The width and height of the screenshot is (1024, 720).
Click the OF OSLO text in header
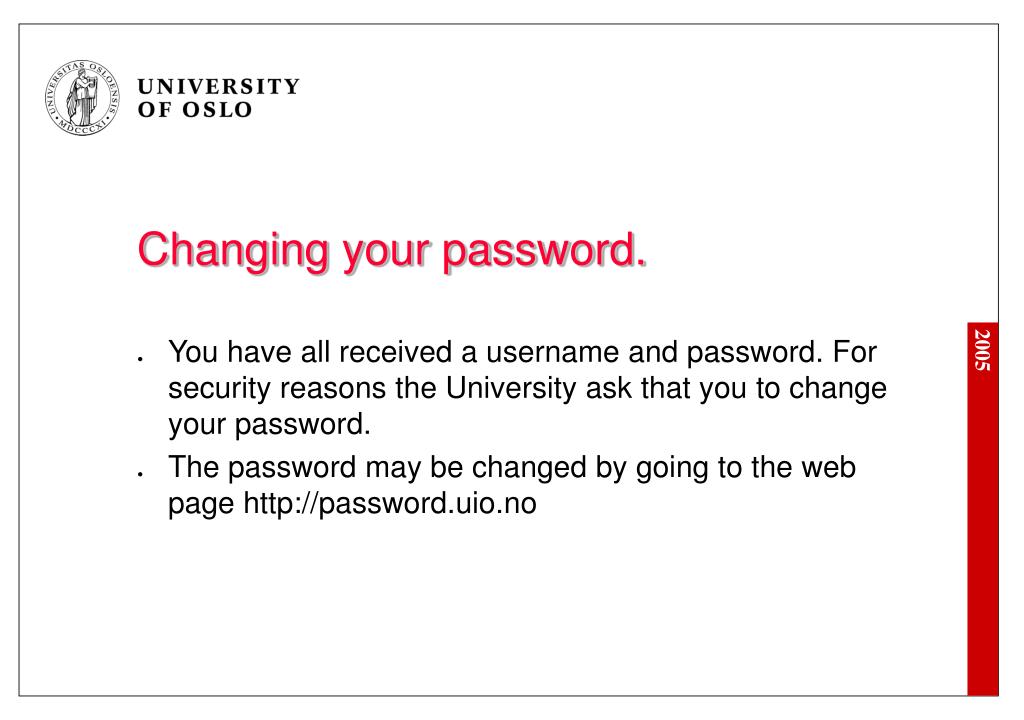(x=195, y=110)
